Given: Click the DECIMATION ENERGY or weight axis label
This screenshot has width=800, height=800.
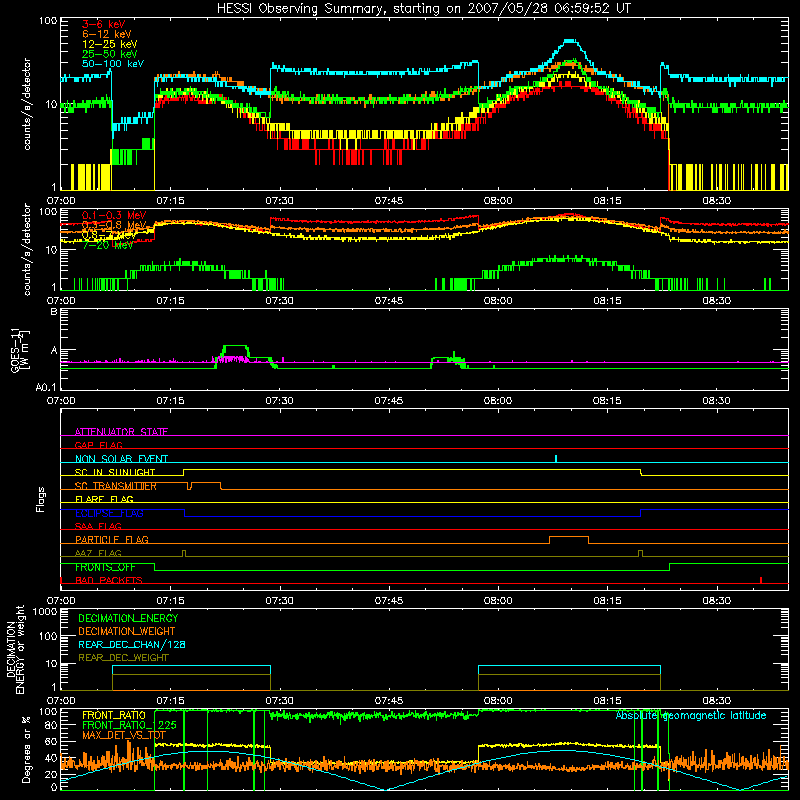Looking at the screenshot, I should pos(15,649).
